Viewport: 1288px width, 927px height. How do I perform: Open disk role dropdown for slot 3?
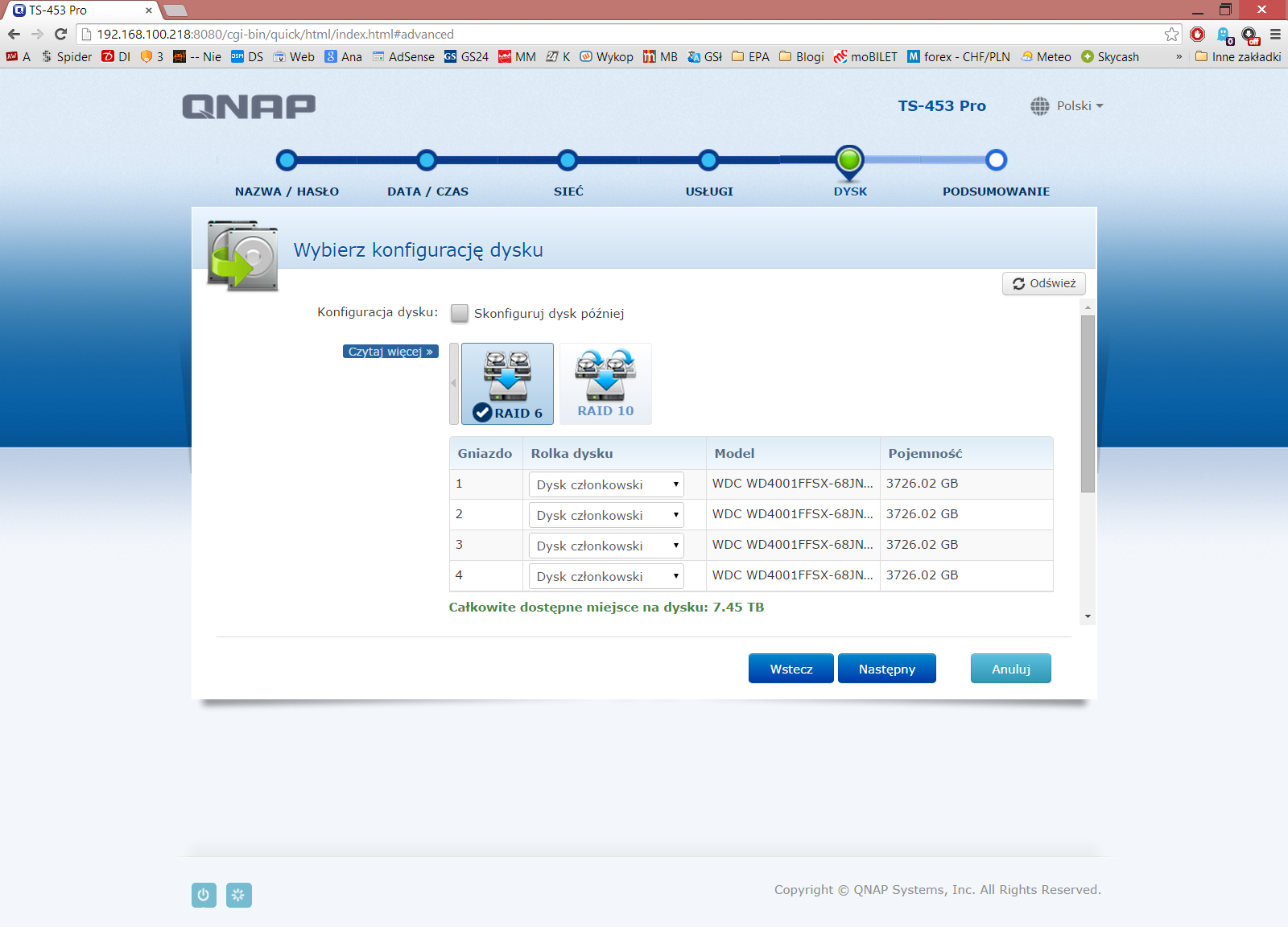pyautogui.click(x=605, y=546)
